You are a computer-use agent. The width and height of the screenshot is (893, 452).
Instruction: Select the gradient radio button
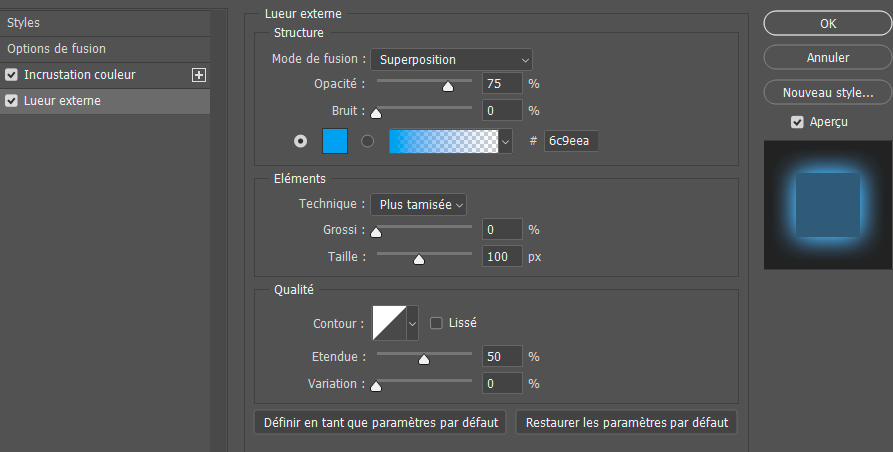(x=367, y=141)
